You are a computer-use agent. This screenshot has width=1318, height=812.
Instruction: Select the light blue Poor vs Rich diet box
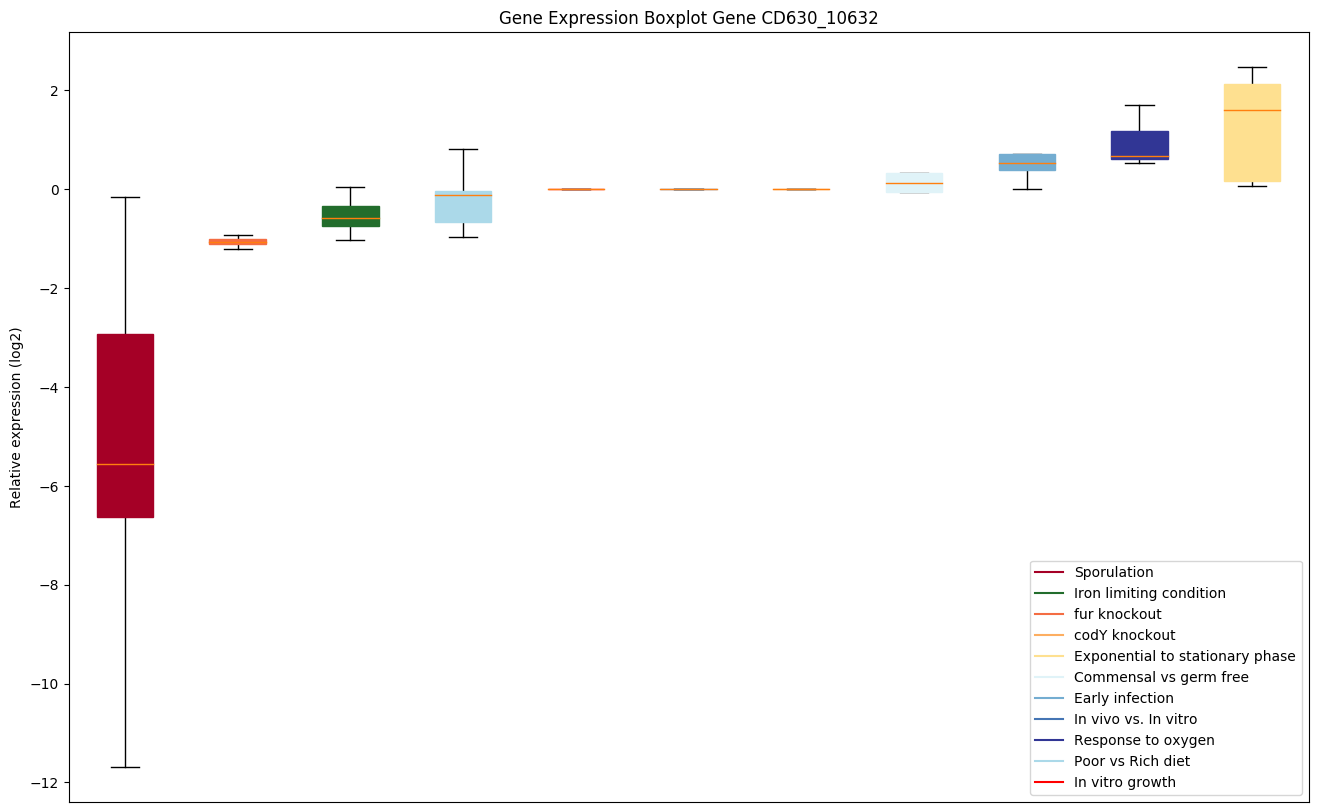463,210
